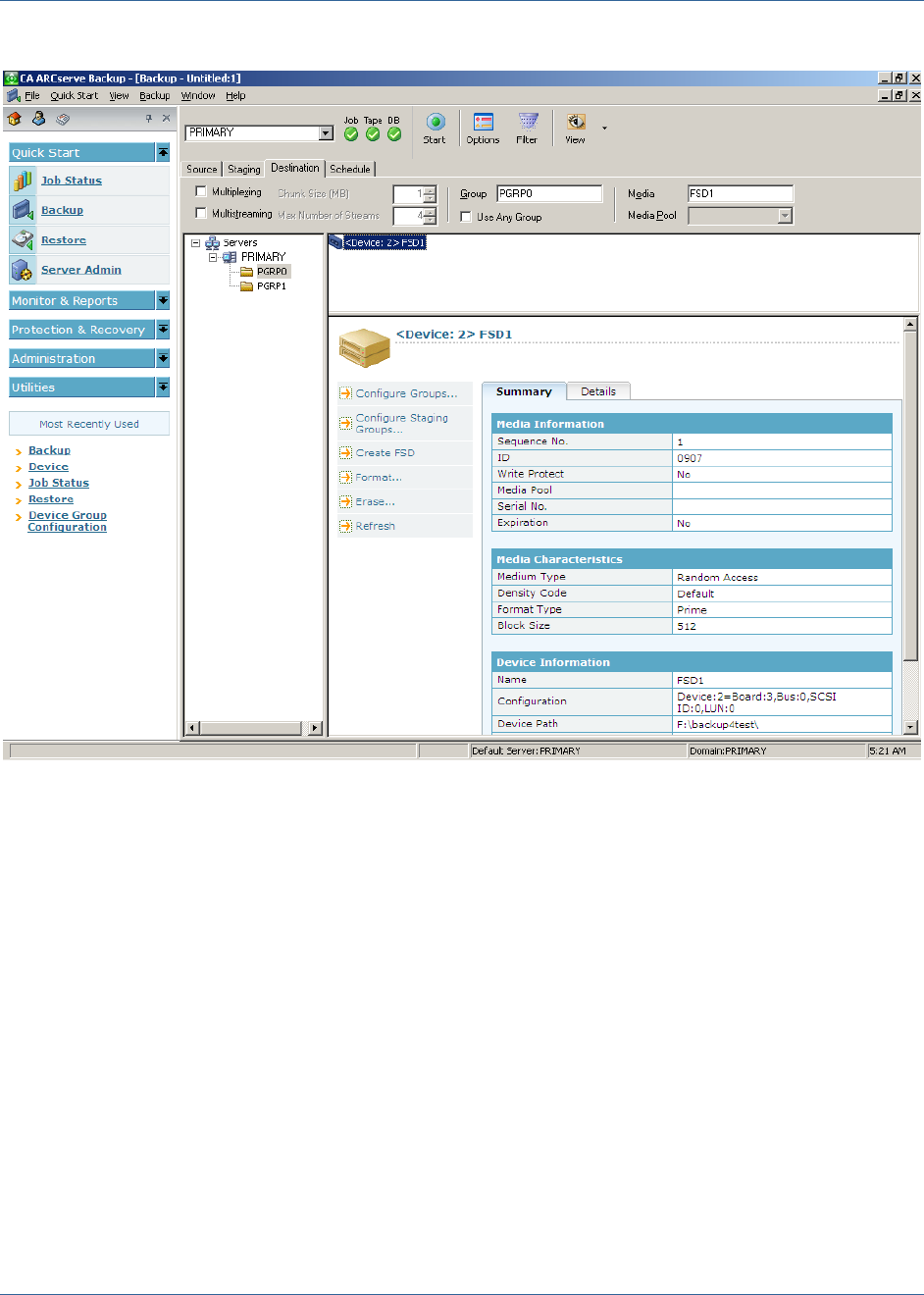This screenshot has width=924, height=1295.
Task: Click the home icon in navigation bar
Action: point(15,119)
